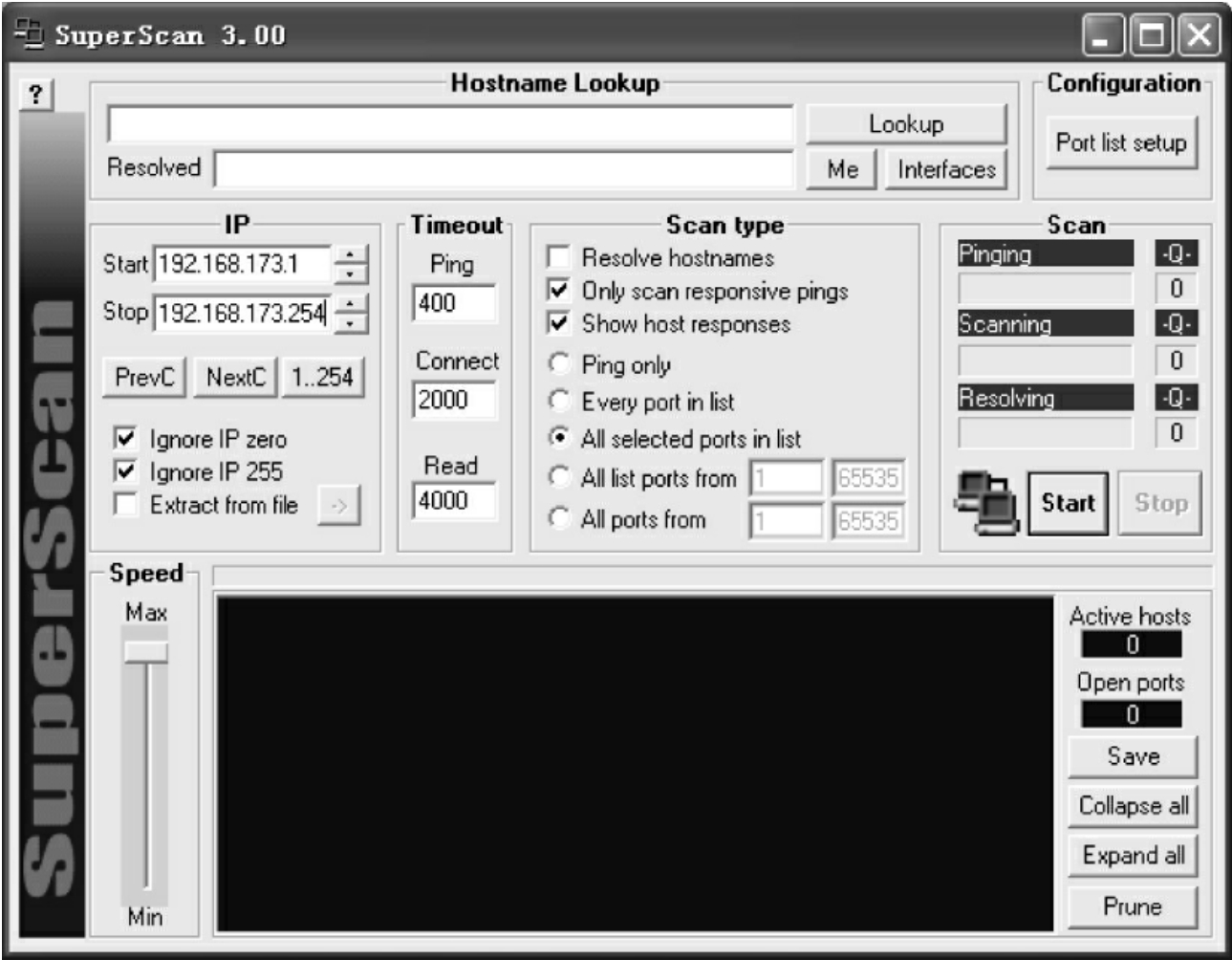Select Every port in list option
The image size is (1232, 960).
pos(559,401)
